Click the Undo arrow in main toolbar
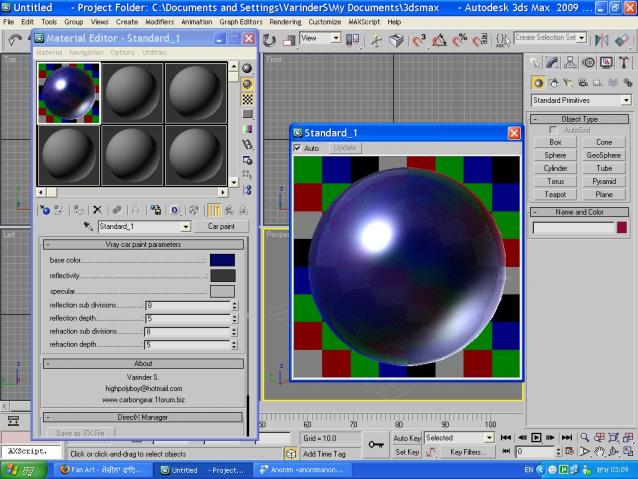638x479 pixels. pos(15,40)
